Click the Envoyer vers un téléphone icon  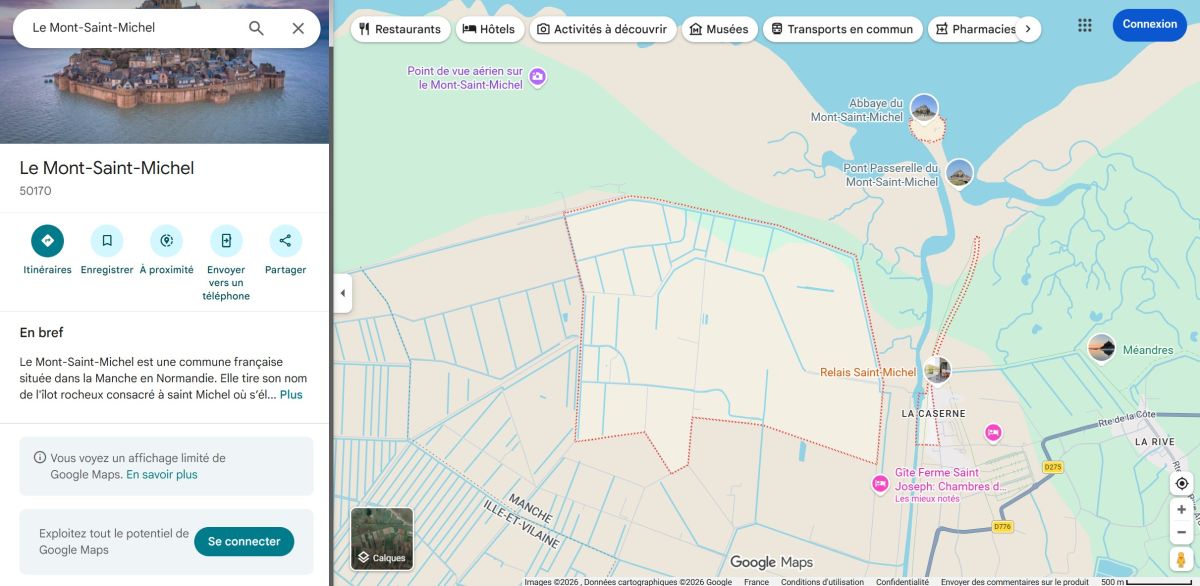pos(226,240)
